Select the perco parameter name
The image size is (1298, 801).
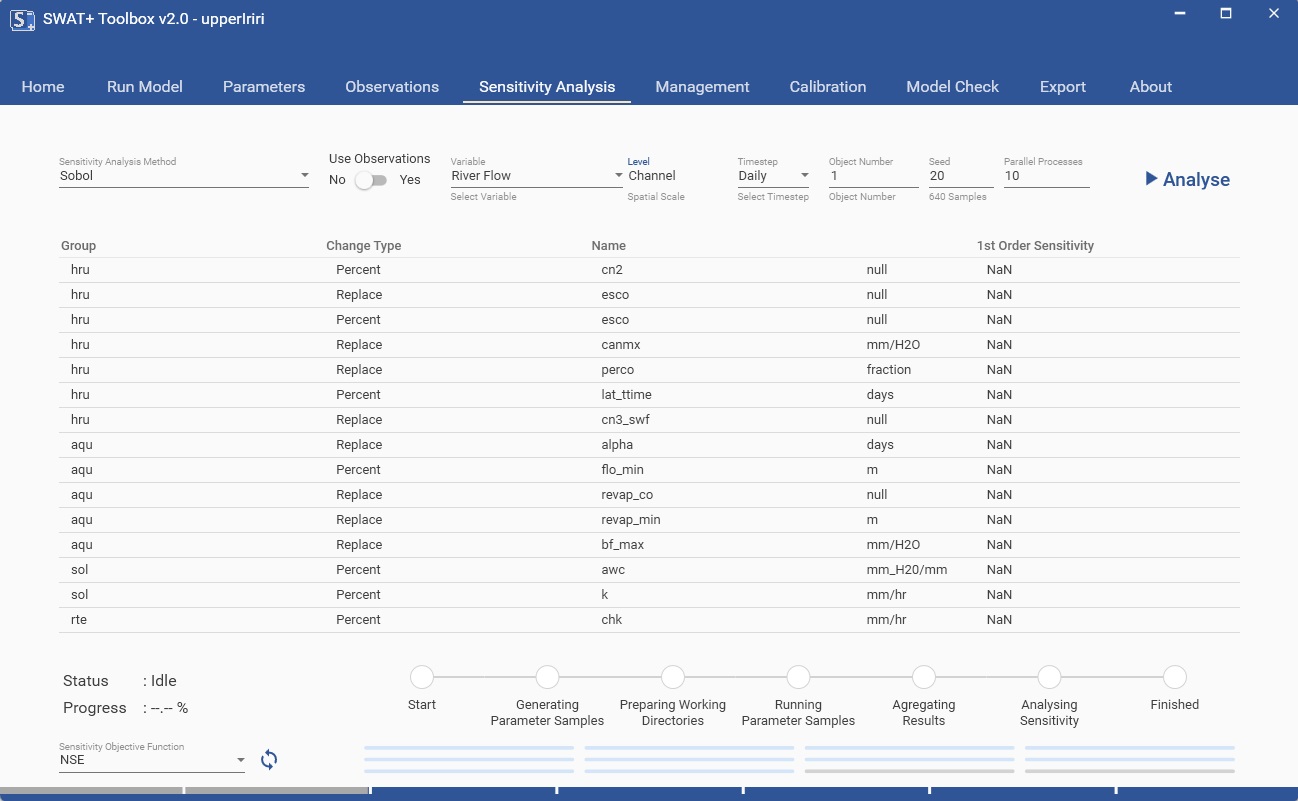point(618,370)
